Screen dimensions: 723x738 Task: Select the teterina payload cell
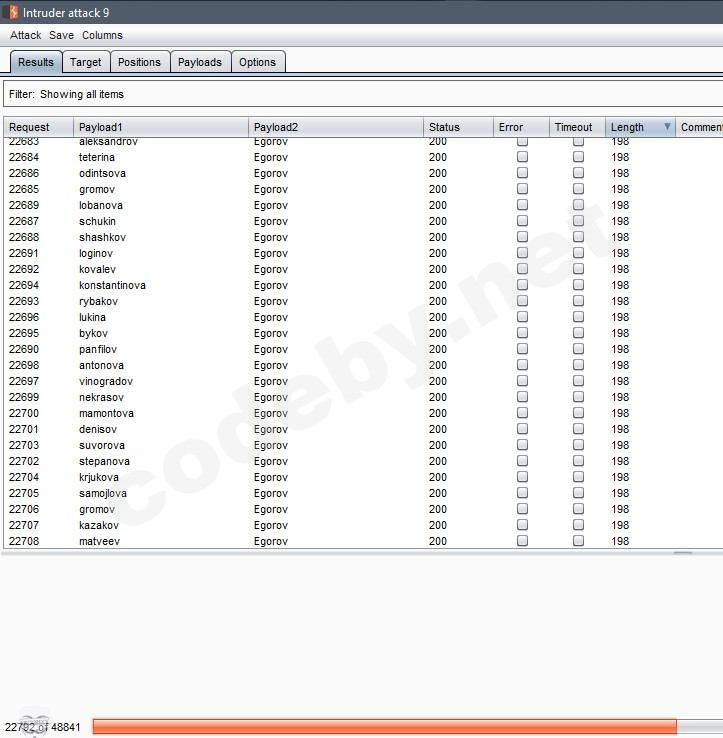96,157
